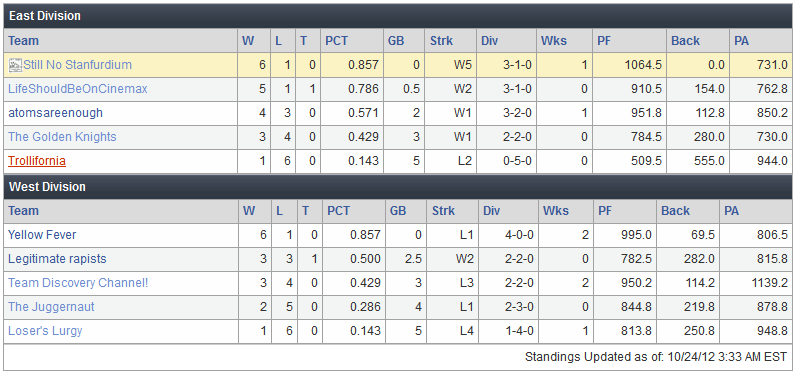Click the Trollifornia team link
This screenshot has height=374, width=796.
tap(37, 161)
